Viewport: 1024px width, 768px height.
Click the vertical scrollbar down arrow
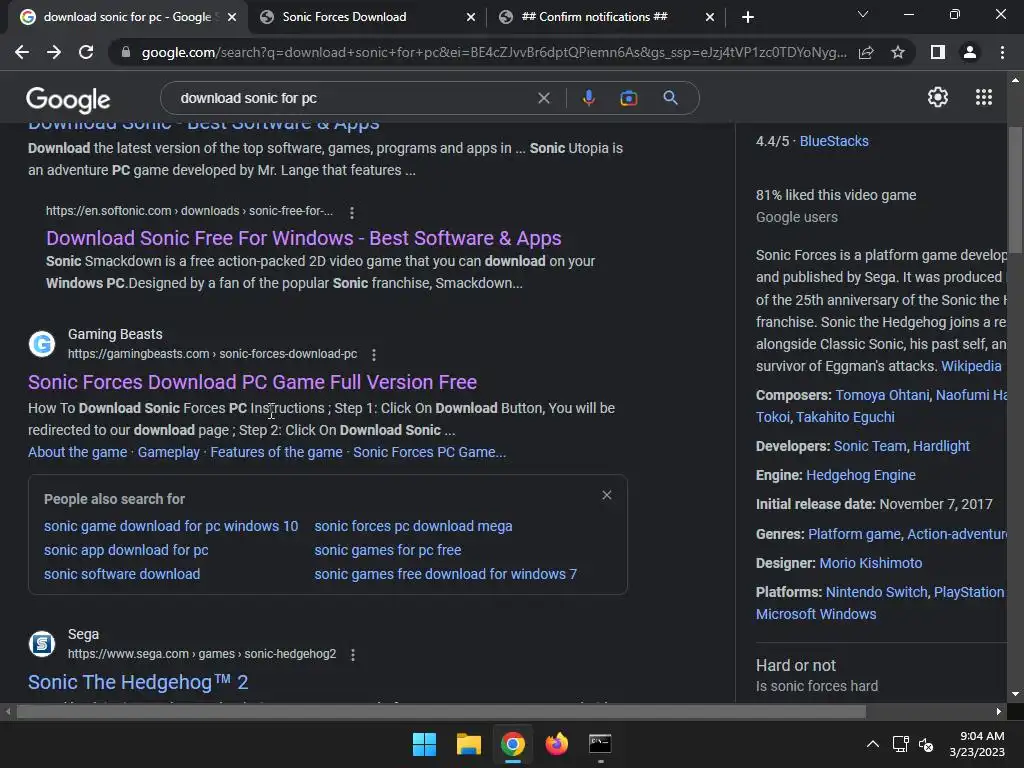(1016, 694)
